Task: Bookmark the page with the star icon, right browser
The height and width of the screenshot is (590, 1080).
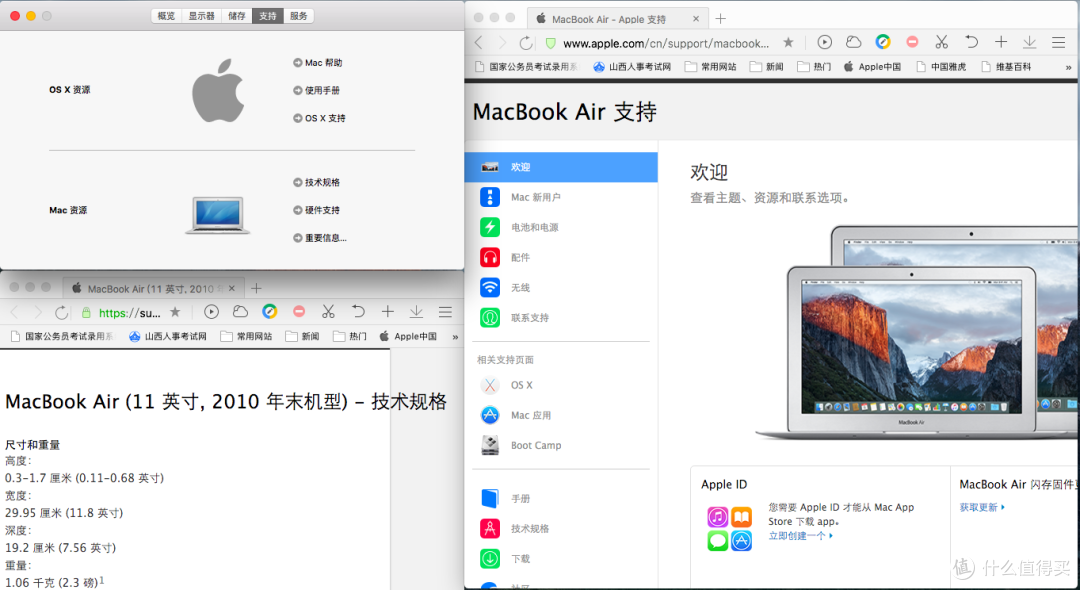Action: [789, 43]
